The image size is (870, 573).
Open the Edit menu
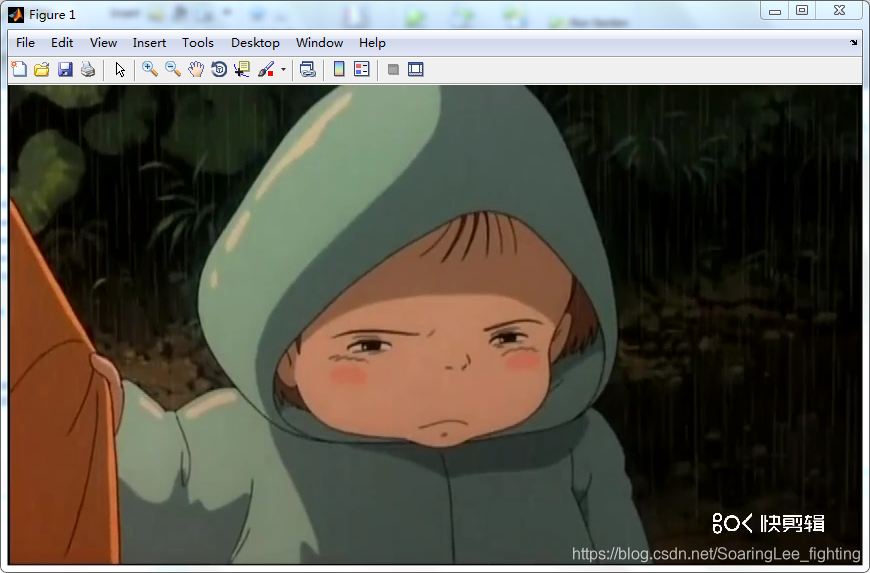pos(62,43)
